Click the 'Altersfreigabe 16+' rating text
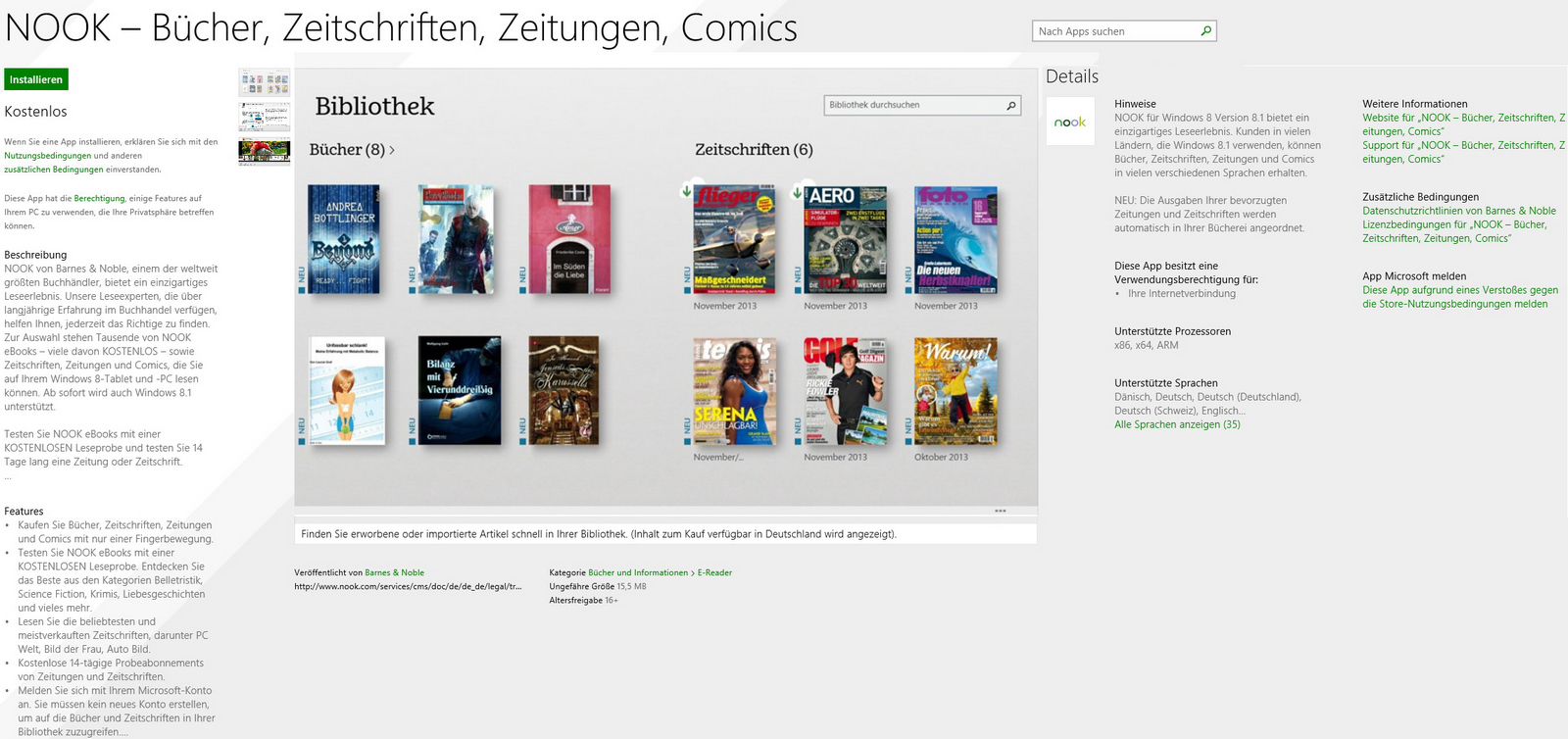 coord(583,600)
